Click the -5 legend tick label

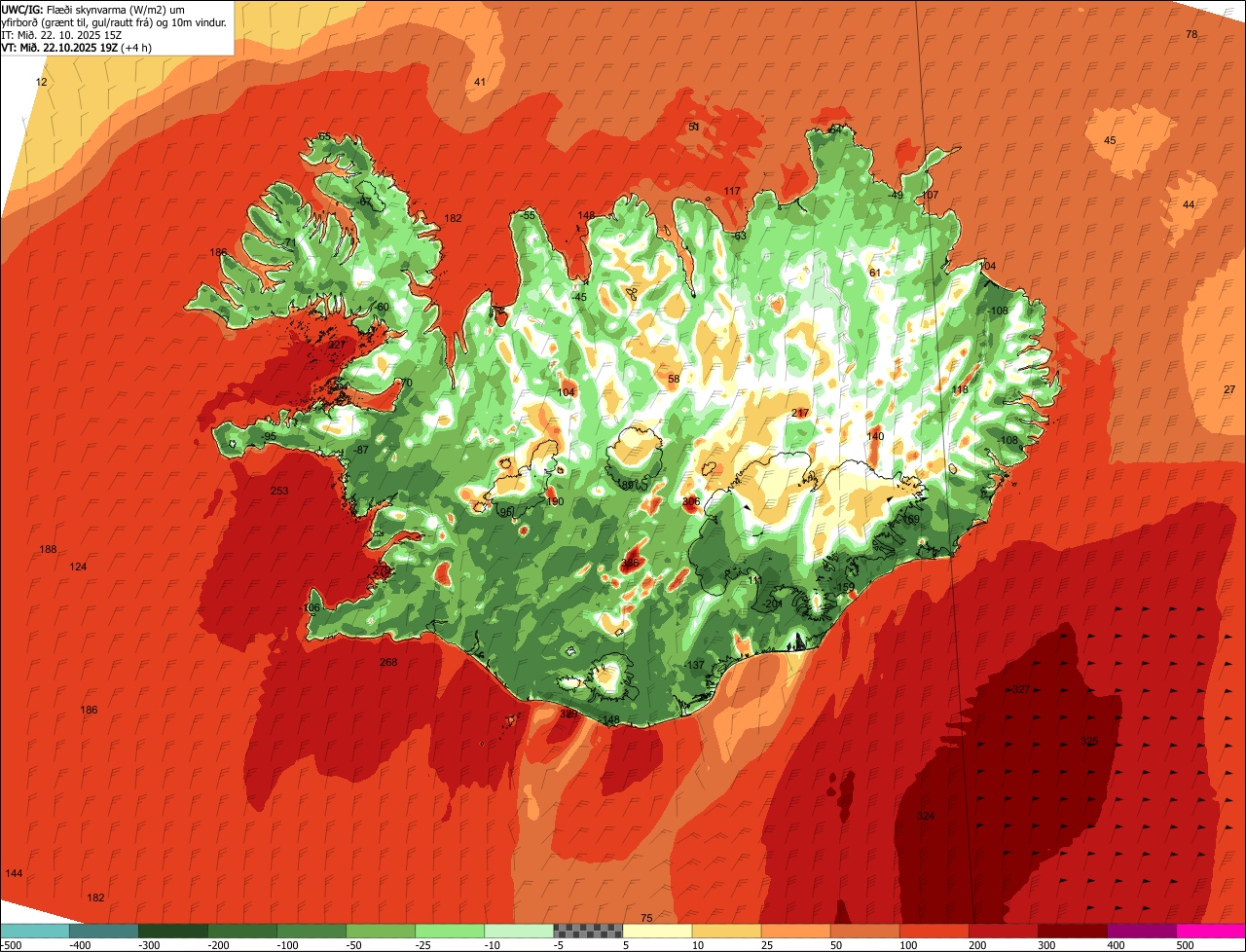559,945
